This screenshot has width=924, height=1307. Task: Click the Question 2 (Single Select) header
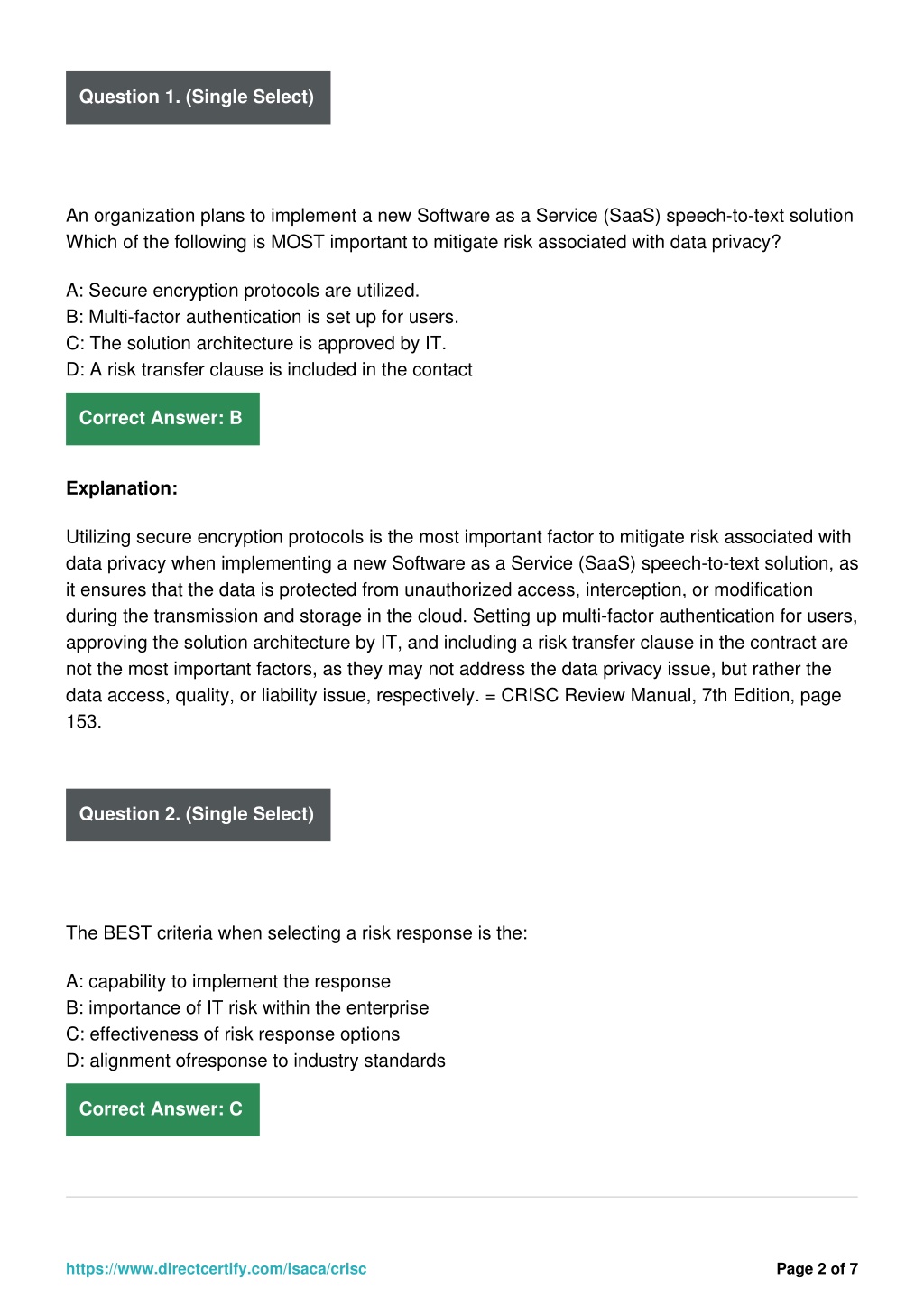pos(198,815)
